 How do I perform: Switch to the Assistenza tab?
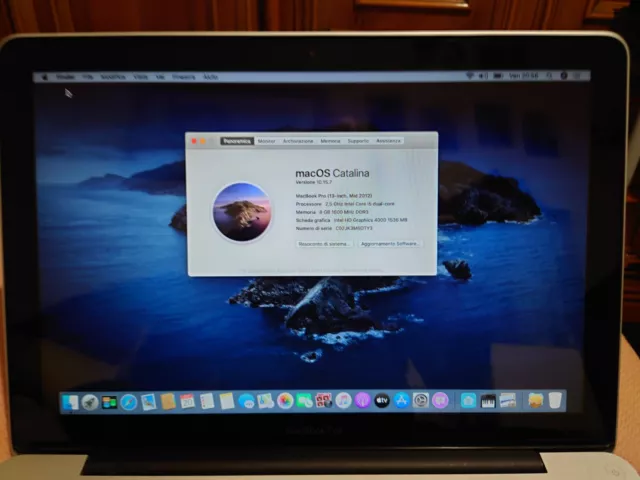pos(388,141)
